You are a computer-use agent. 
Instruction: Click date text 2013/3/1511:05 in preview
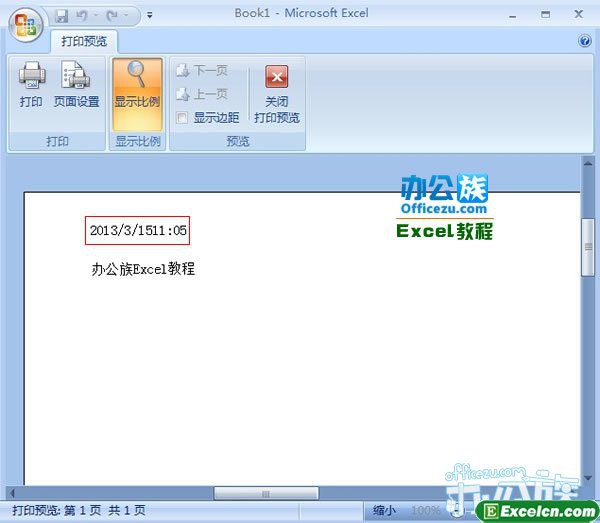point(138,230)
